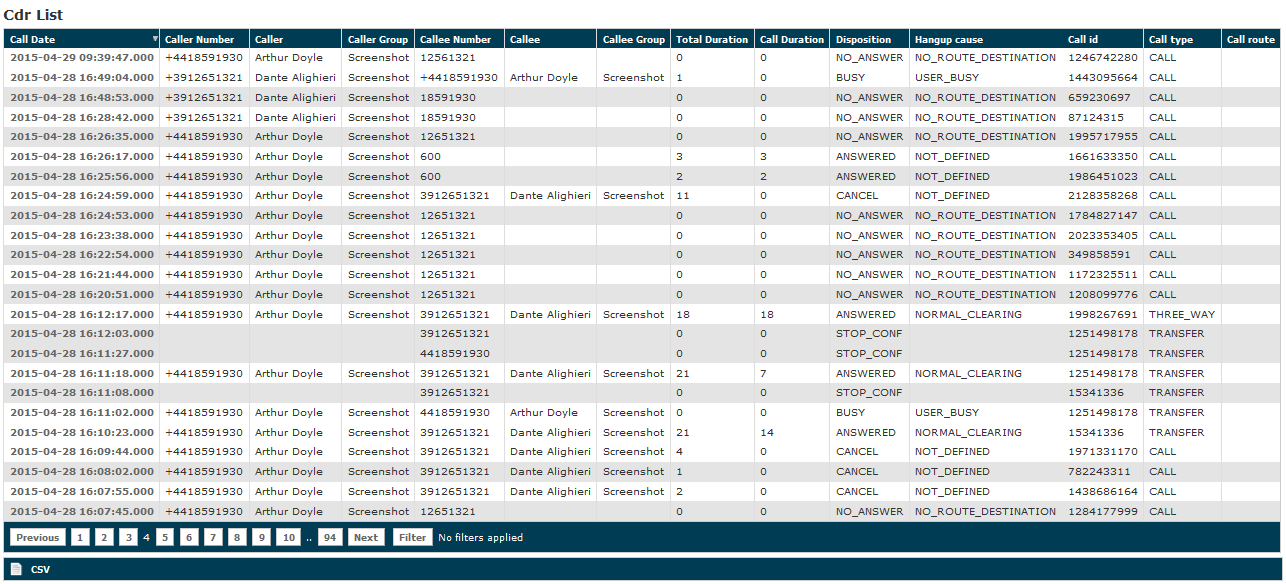Open page 10 of the list
Viewport: 1286px width, 584px height.
(287, 537)
